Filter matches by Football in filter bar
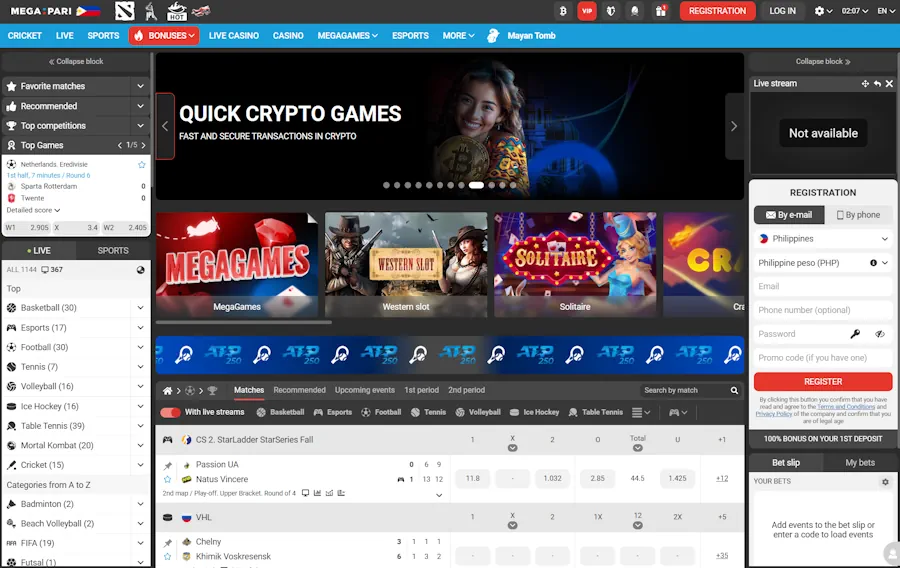Viewport: 900px width, 568px height. point(381,413)
